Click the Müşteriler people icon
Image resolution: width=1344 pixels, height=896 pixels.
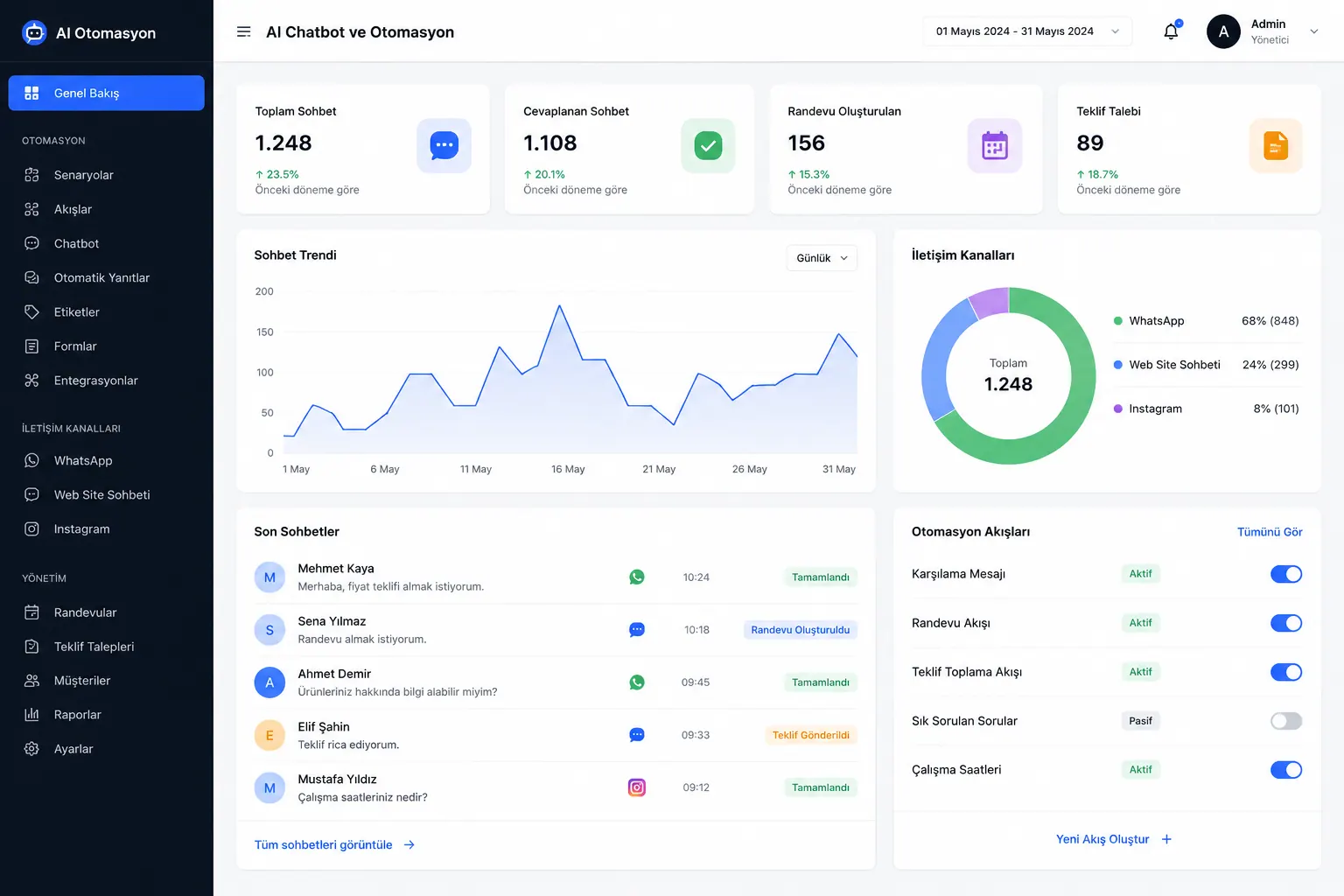pos(31,681)
